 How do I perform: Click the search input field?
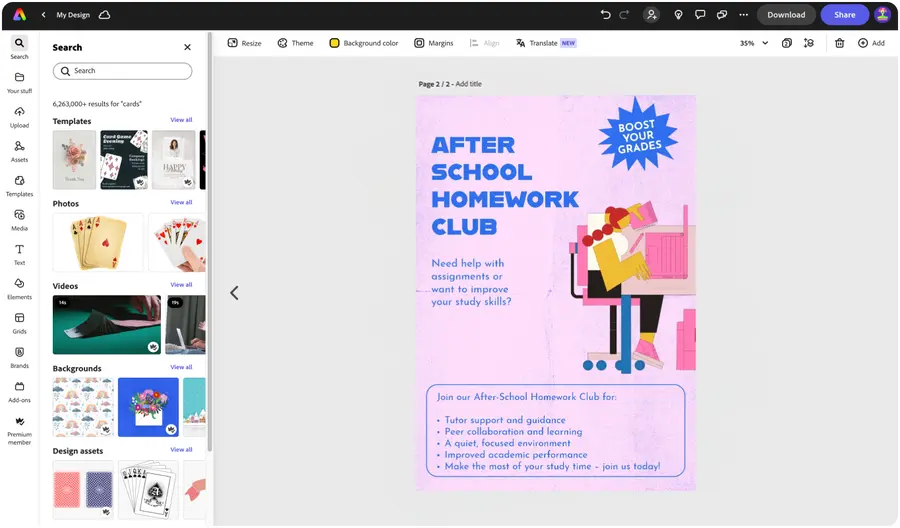tap(122, 71)
